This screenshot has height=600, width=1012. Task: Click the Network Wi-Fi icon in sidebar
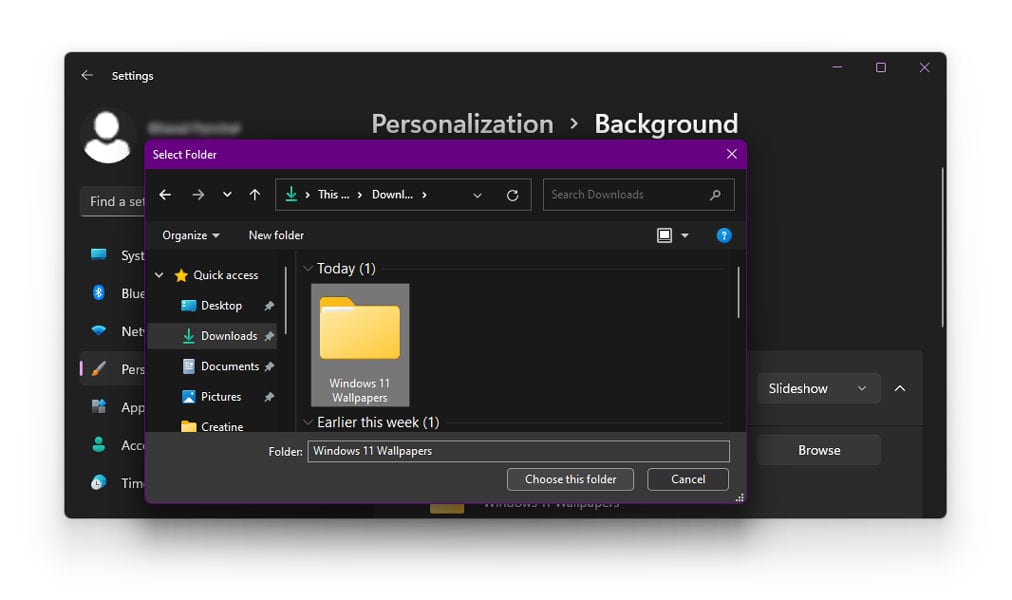coord(97,328)
